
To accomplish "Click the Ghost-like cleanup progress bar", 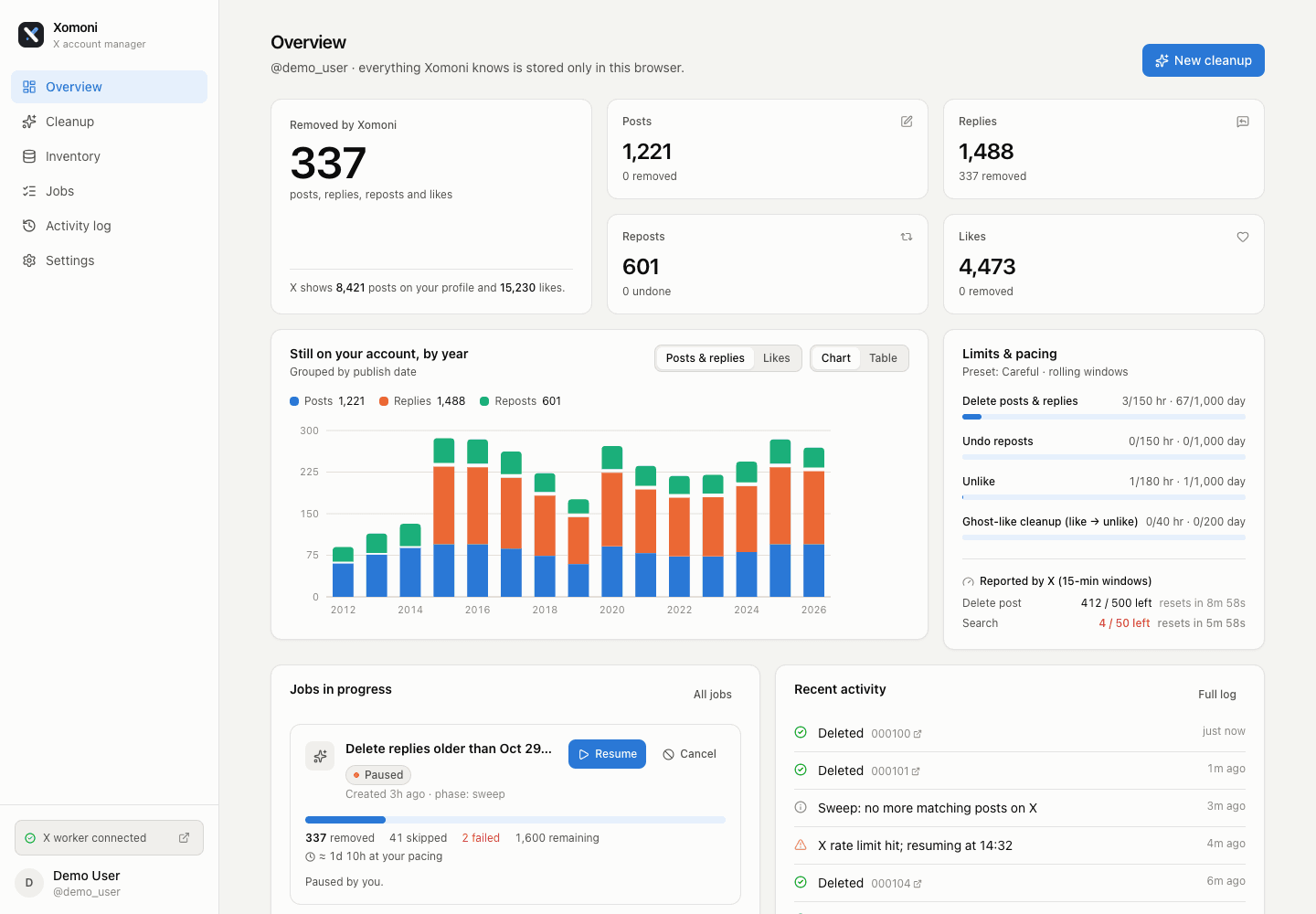I will point(1104,537).
